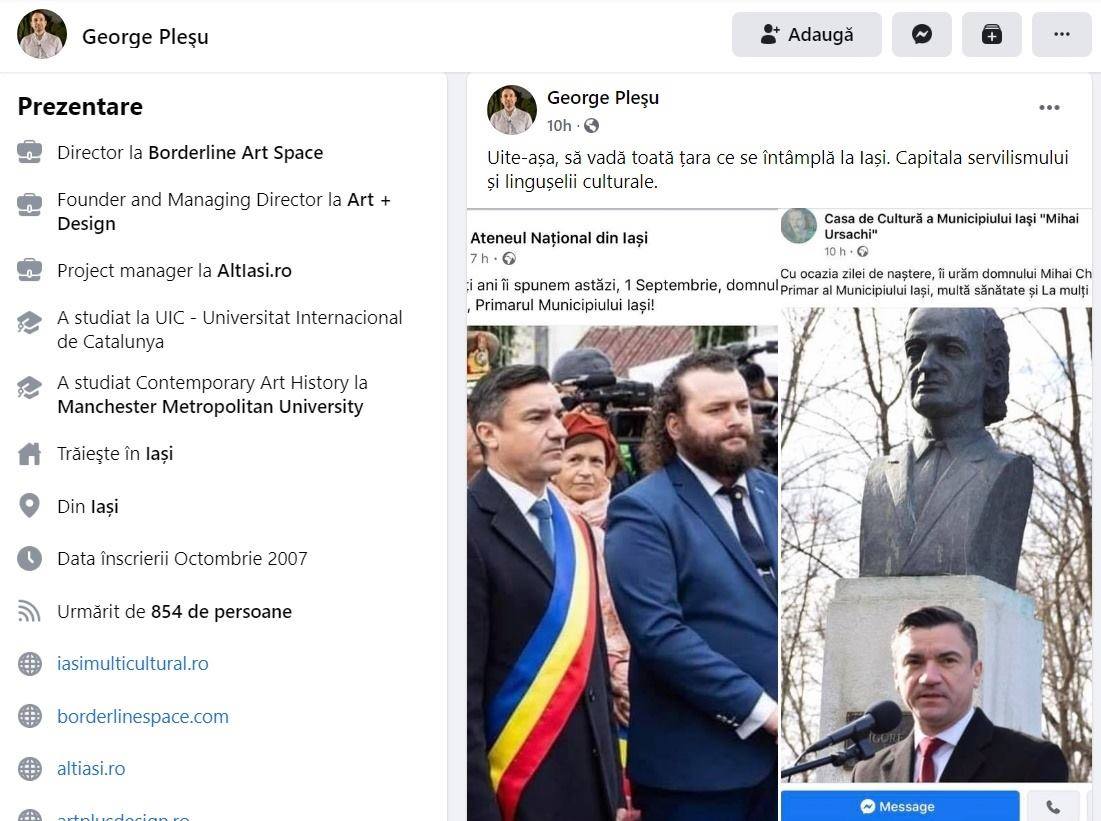Click the Borderline Art Space workplace
Viewport: 1101px width, 821px height.
point(236,152)
